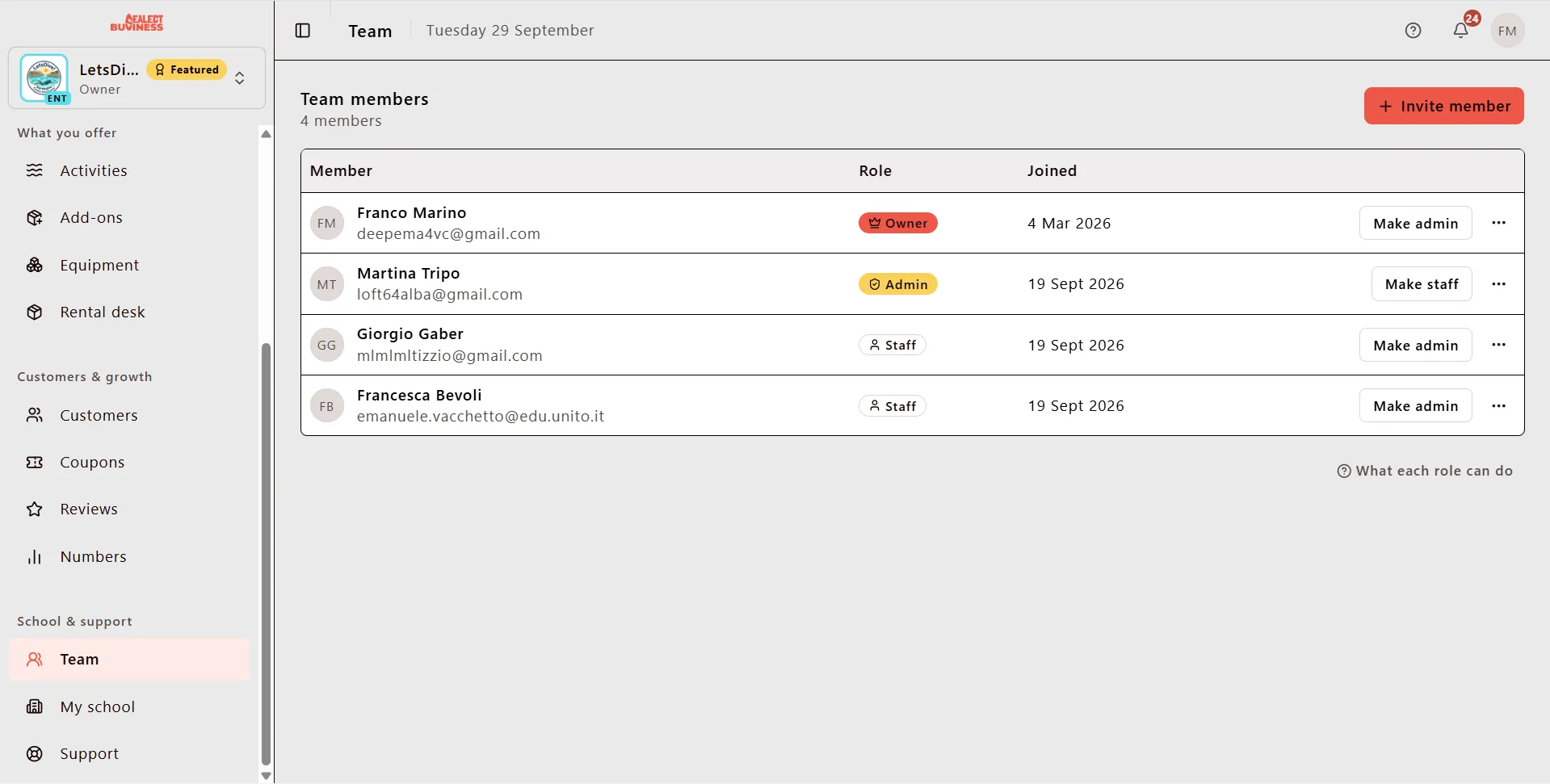
Task: Click the GG avatar for Giorgio Gaber
Action: click(x=327, y=346)
